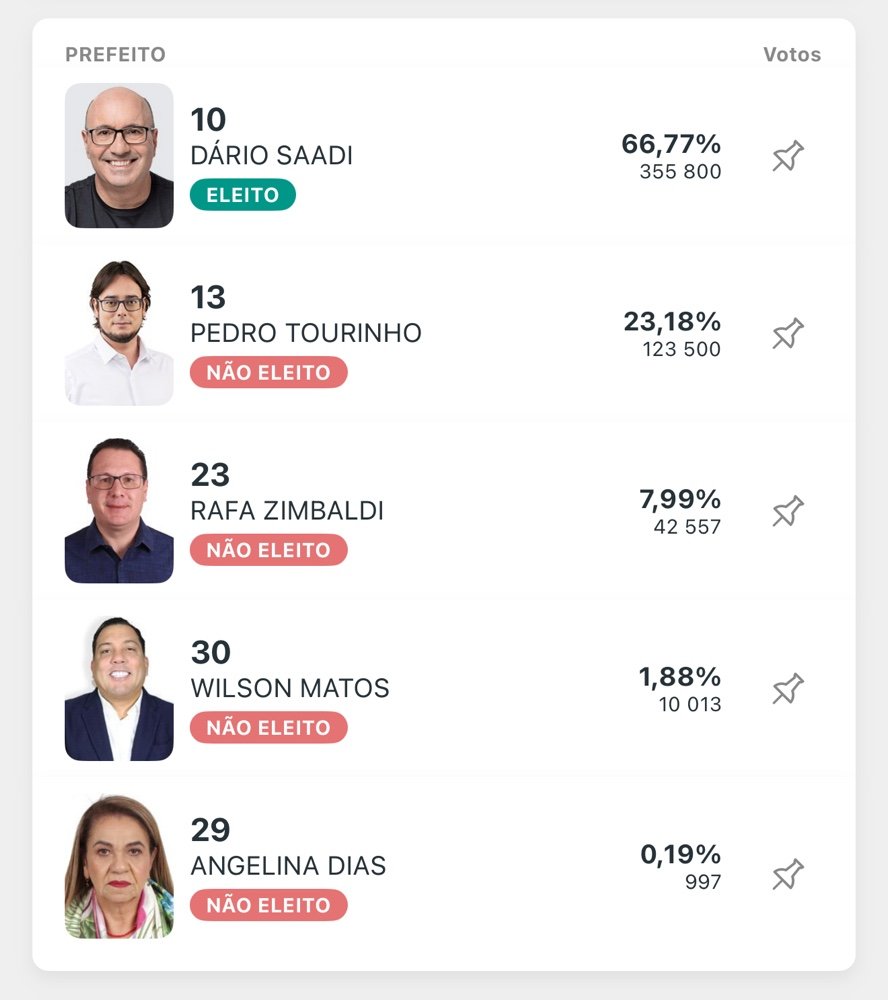
Task: Pin candidate Dário Saadi
Action: 788,156
